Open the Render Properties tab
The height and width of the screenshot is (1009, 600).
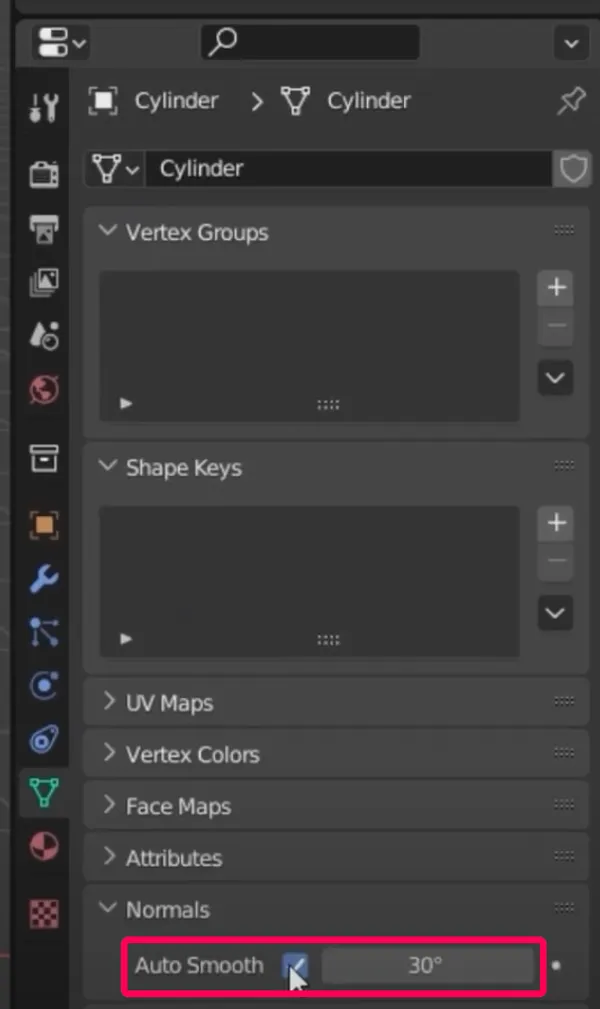[x=42, y=172]
